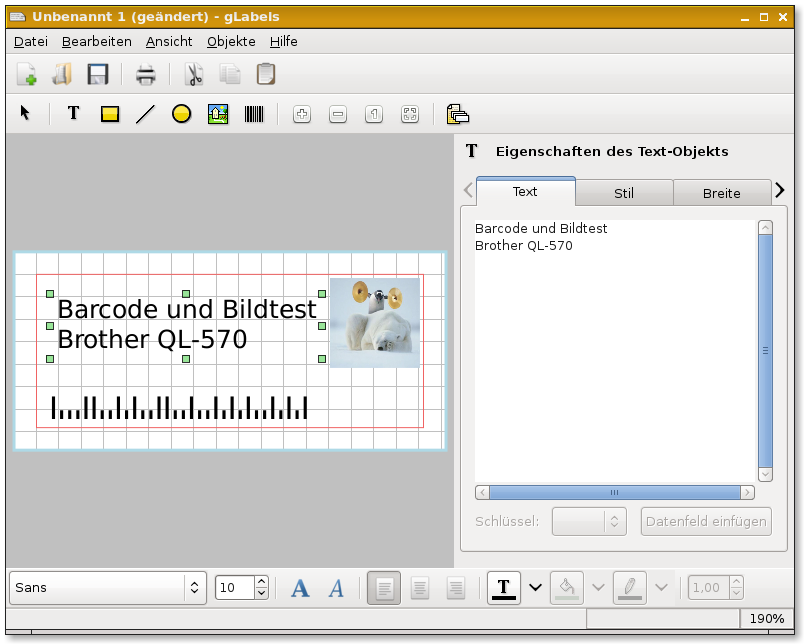Open the Ansicht menu
Image resolution: width=804 pixels, height=644 pixels.
pyautogui.click(x=169, y=42)
